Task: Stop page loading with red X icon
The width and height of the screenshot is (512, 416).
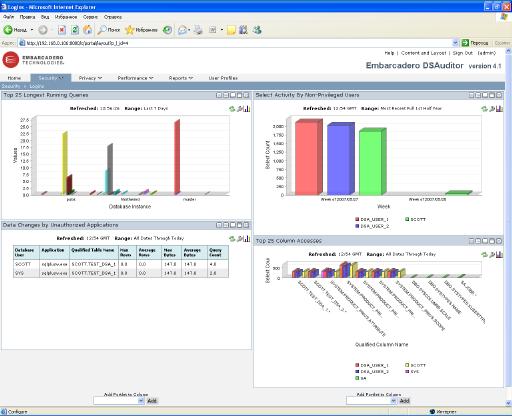Action: point(62,30)
